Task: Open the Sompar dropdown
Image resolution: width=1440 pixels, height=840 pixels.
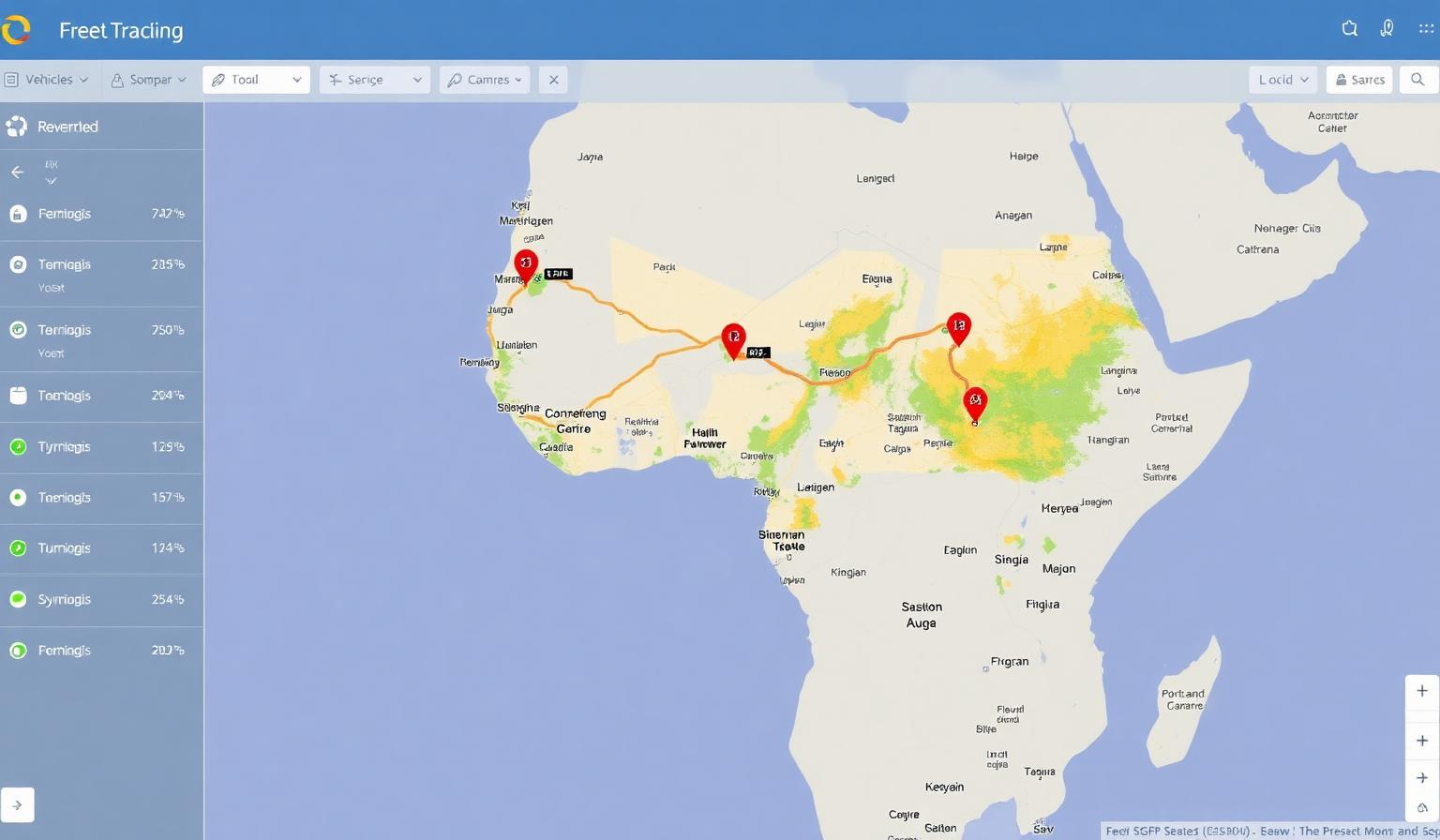Action: tap(149, 80)
